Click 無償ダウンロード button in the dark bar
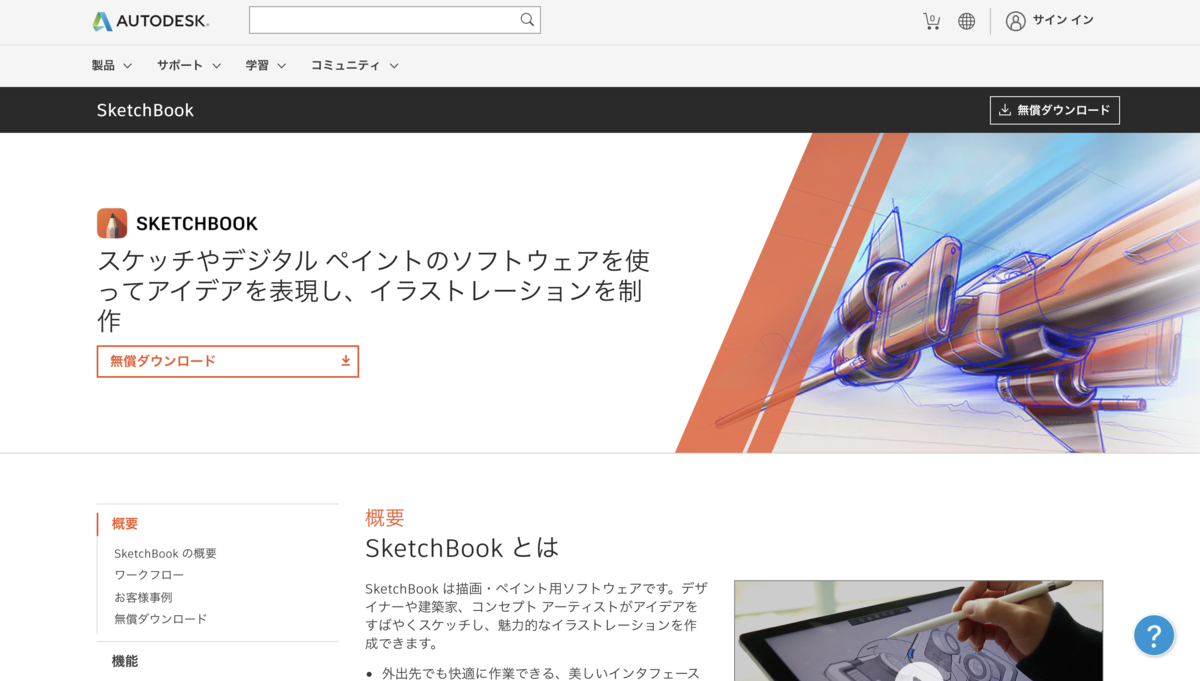This screenshot has height=681, width=1200. pyautogui.click(x=1055, y=110)
